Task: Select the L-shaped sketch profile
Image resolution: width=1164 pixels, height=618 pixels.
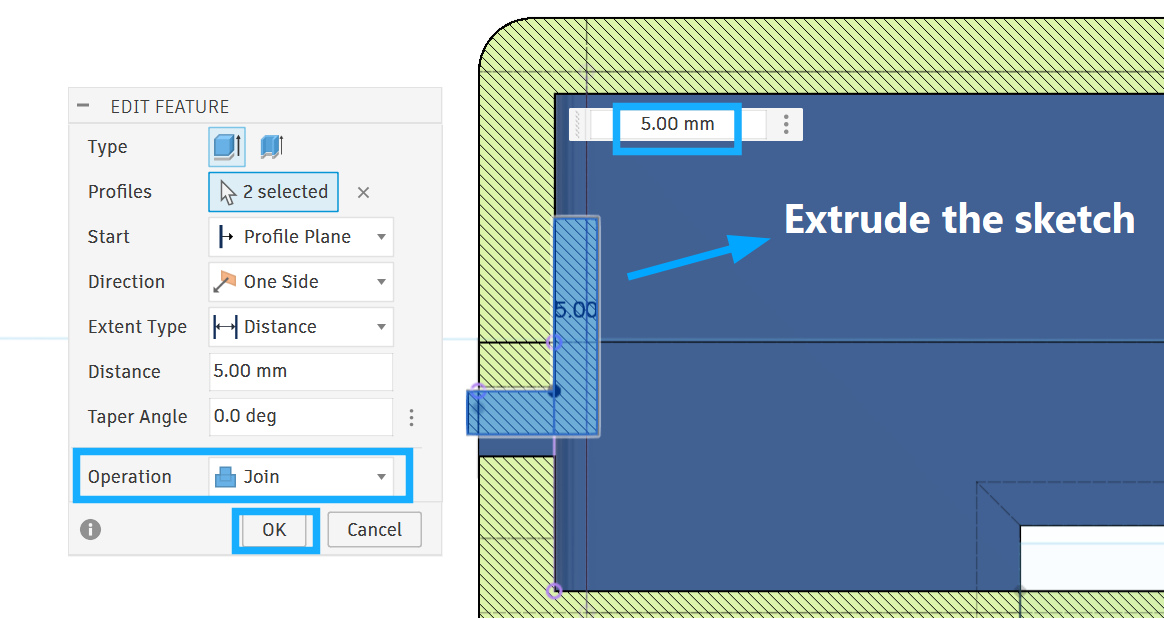Action: click(577, 300)
